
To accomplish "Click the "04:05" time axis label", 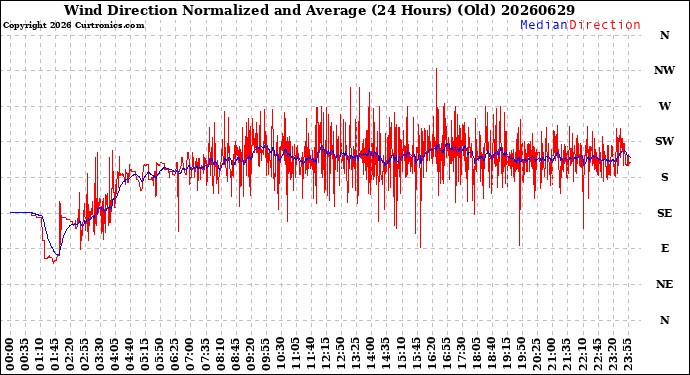I will point(114,354).
